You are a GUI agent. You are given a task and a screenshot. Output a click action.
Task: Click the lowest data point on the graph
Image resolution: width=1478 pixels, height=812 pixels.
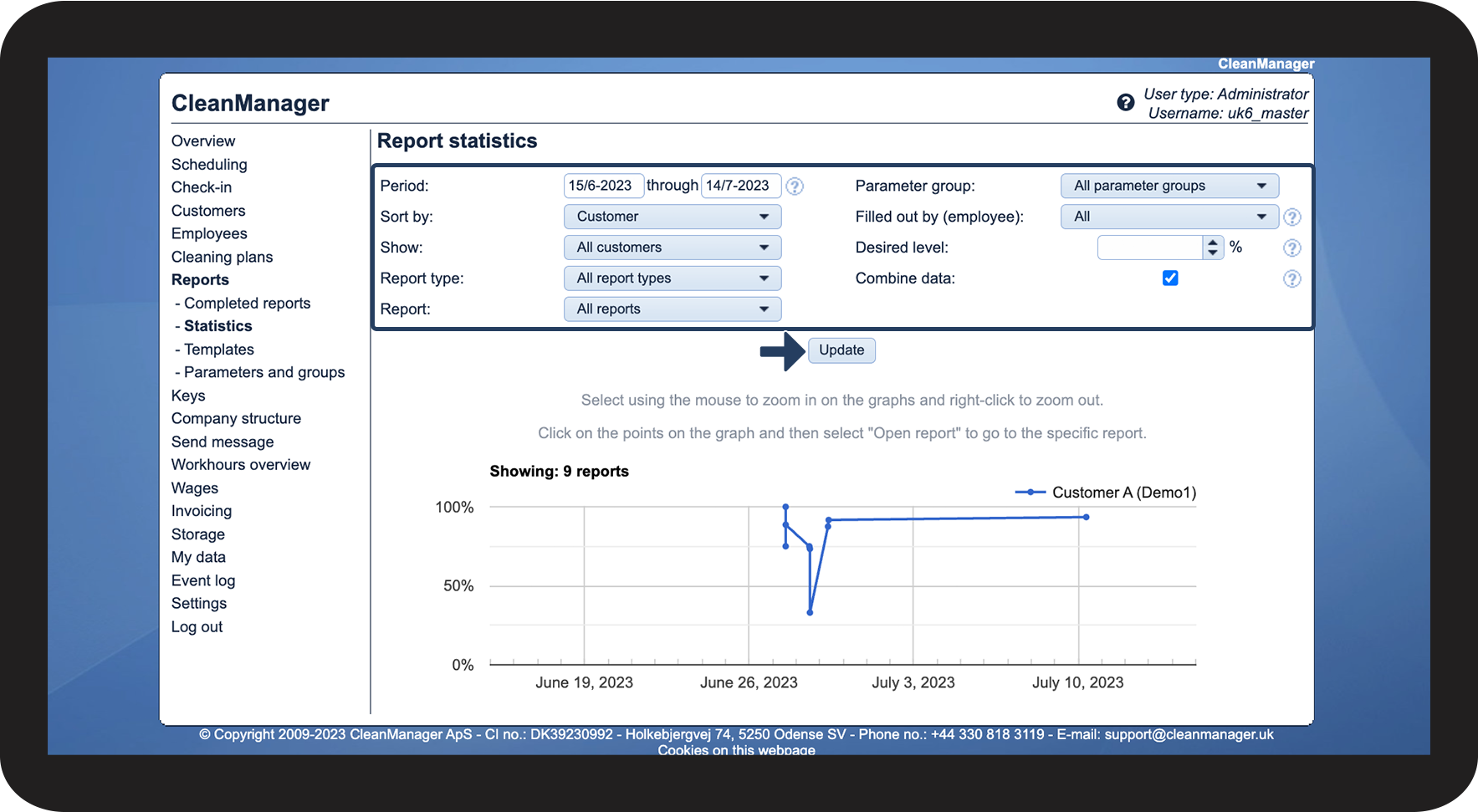pos(810,613)
